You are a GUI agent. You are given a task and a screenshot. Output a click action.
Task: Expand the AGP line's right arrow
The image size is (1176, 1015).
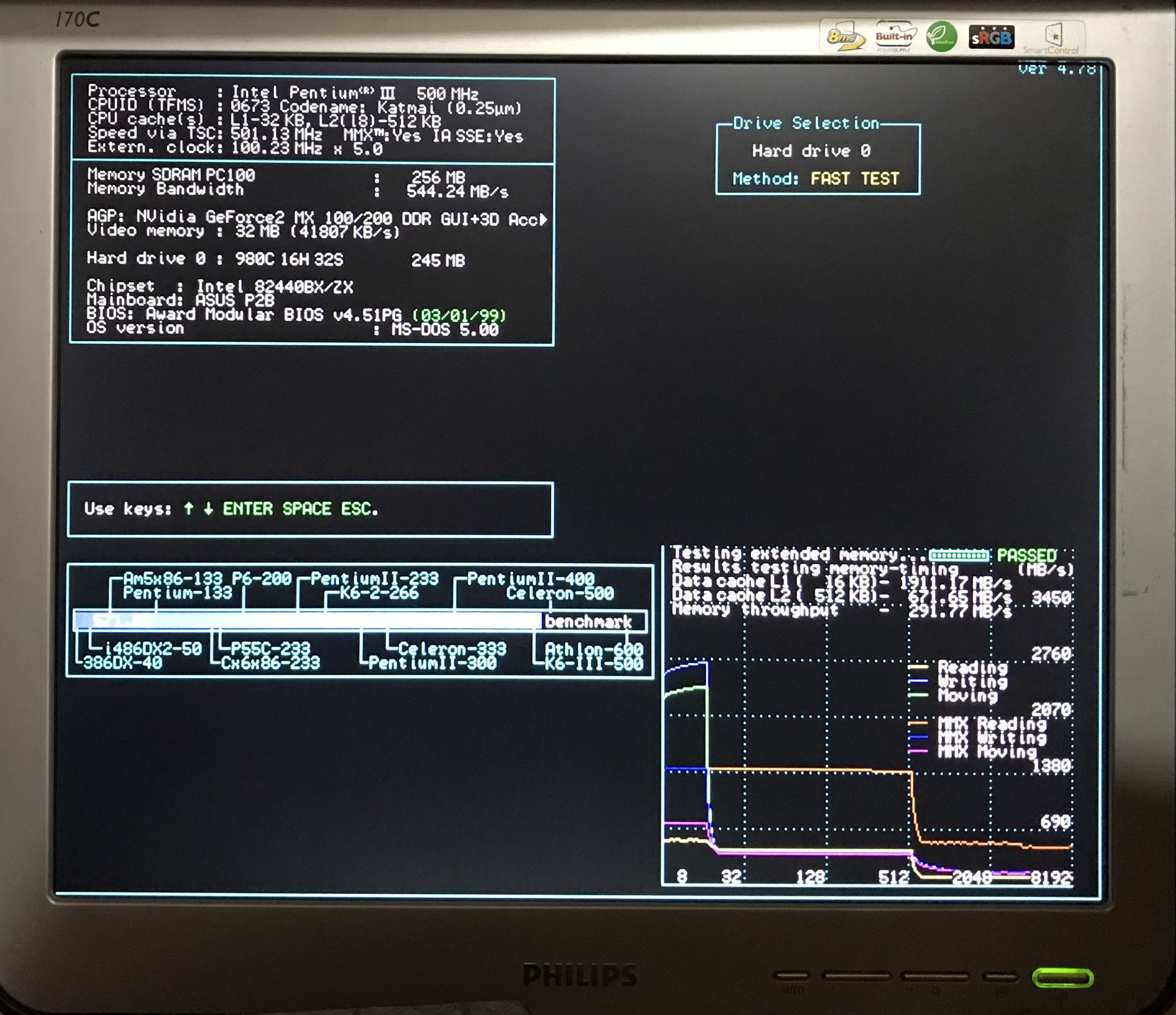tap(544, 219)
